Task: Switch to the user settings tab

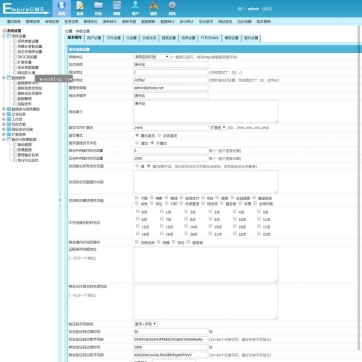Action: click(x=94, y=38)
